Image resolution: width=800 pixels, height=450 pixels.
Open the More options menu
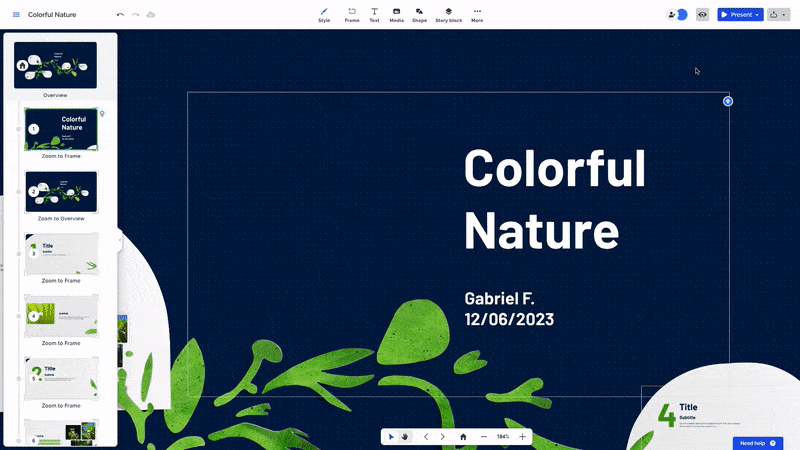(477, 15)
